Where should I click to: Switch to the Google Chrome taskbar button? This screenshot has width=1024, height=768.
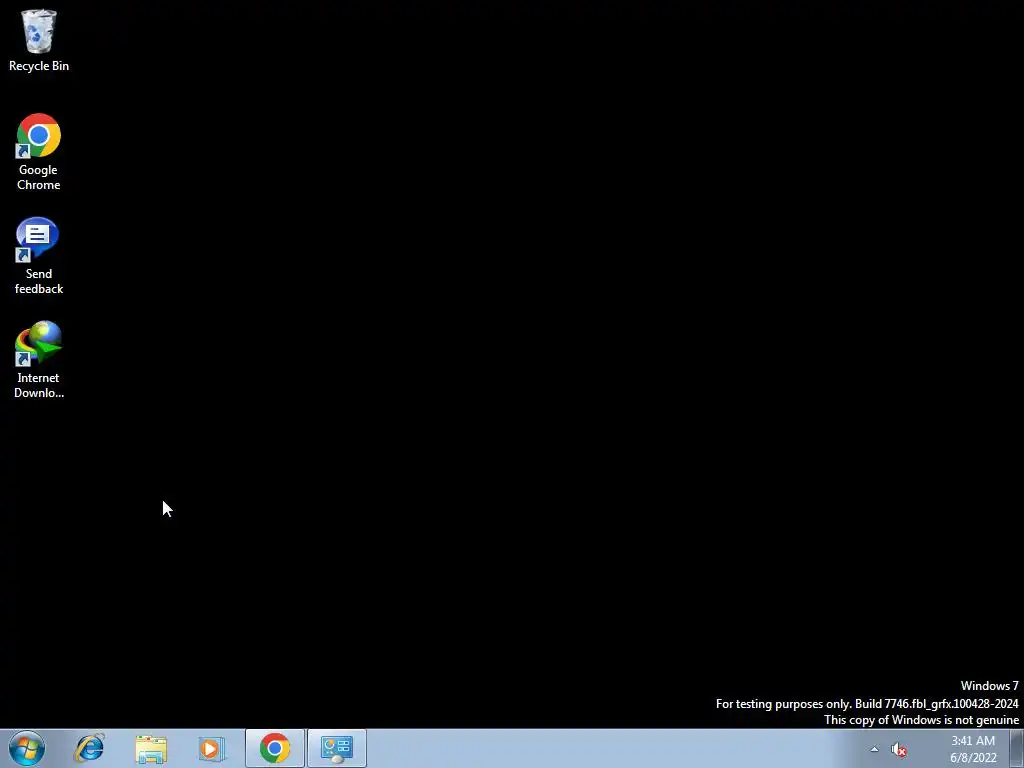275,748
